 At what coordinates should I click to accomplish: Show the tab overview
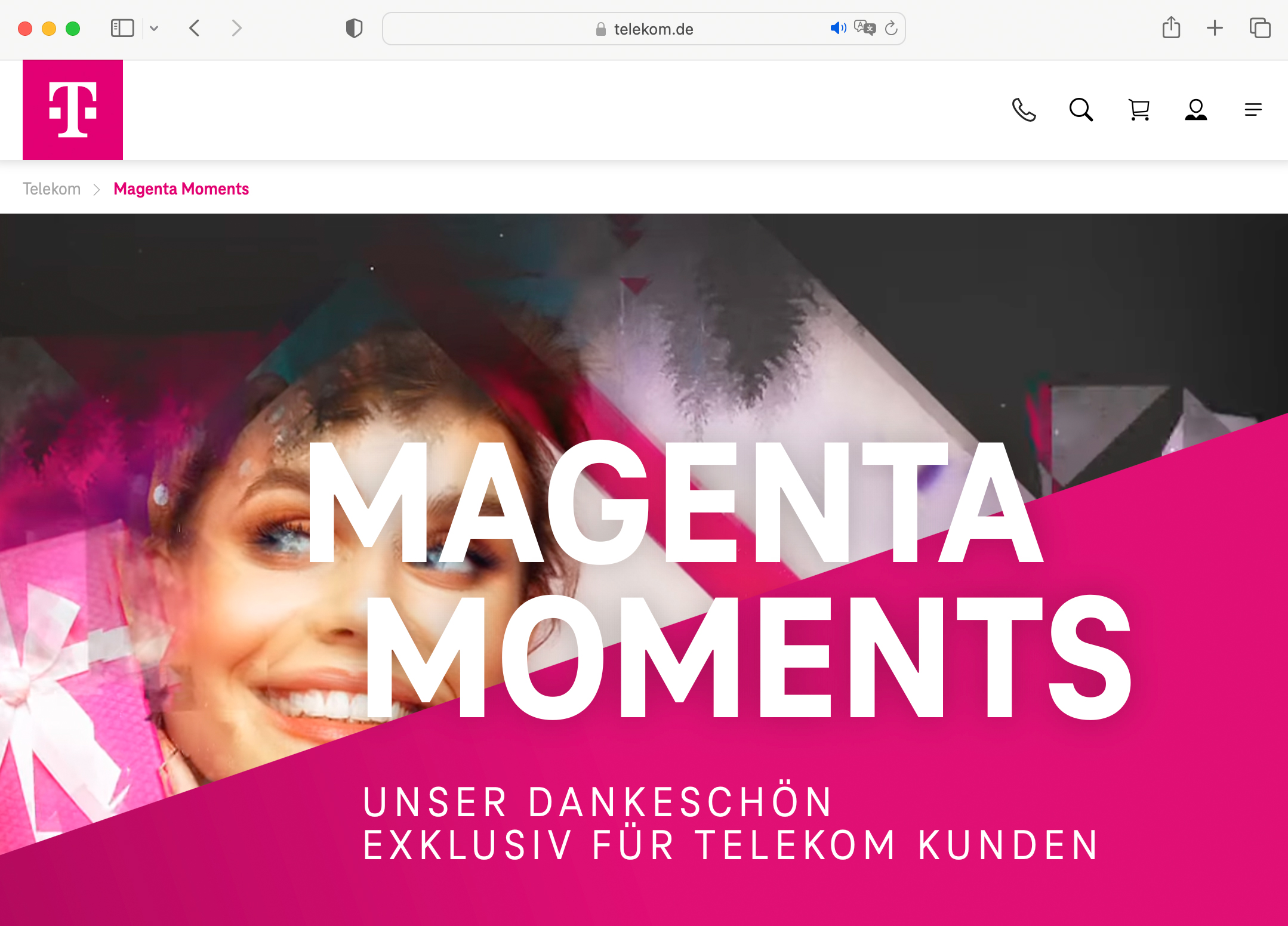1260,28
